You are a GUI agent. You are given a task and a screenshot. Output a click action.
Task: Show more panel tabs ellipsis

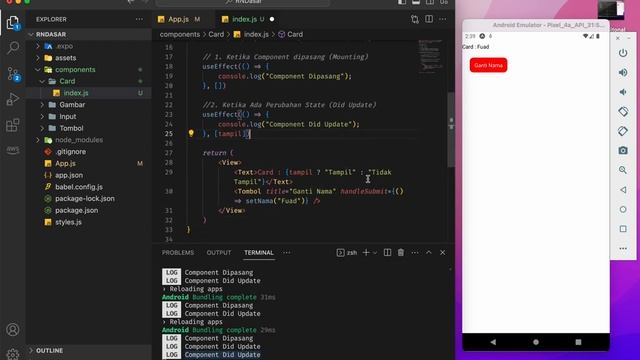287,253
